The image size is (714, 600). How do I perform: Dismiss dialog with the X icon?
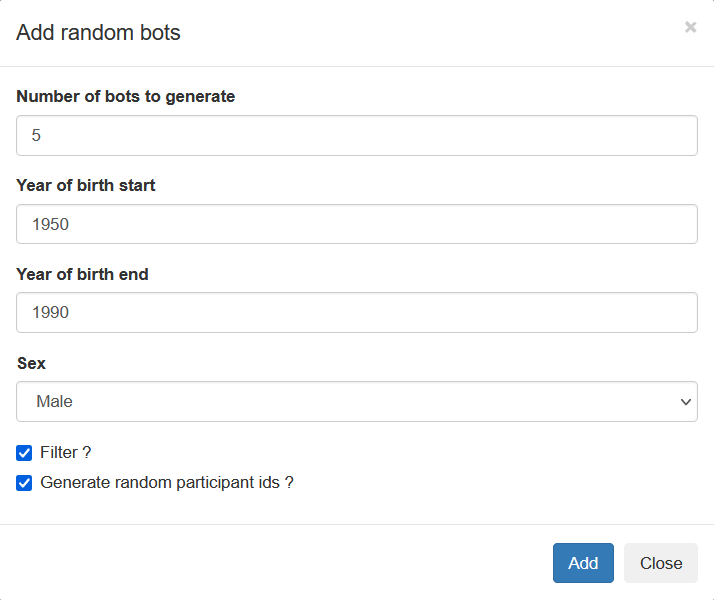coord(690,27)
